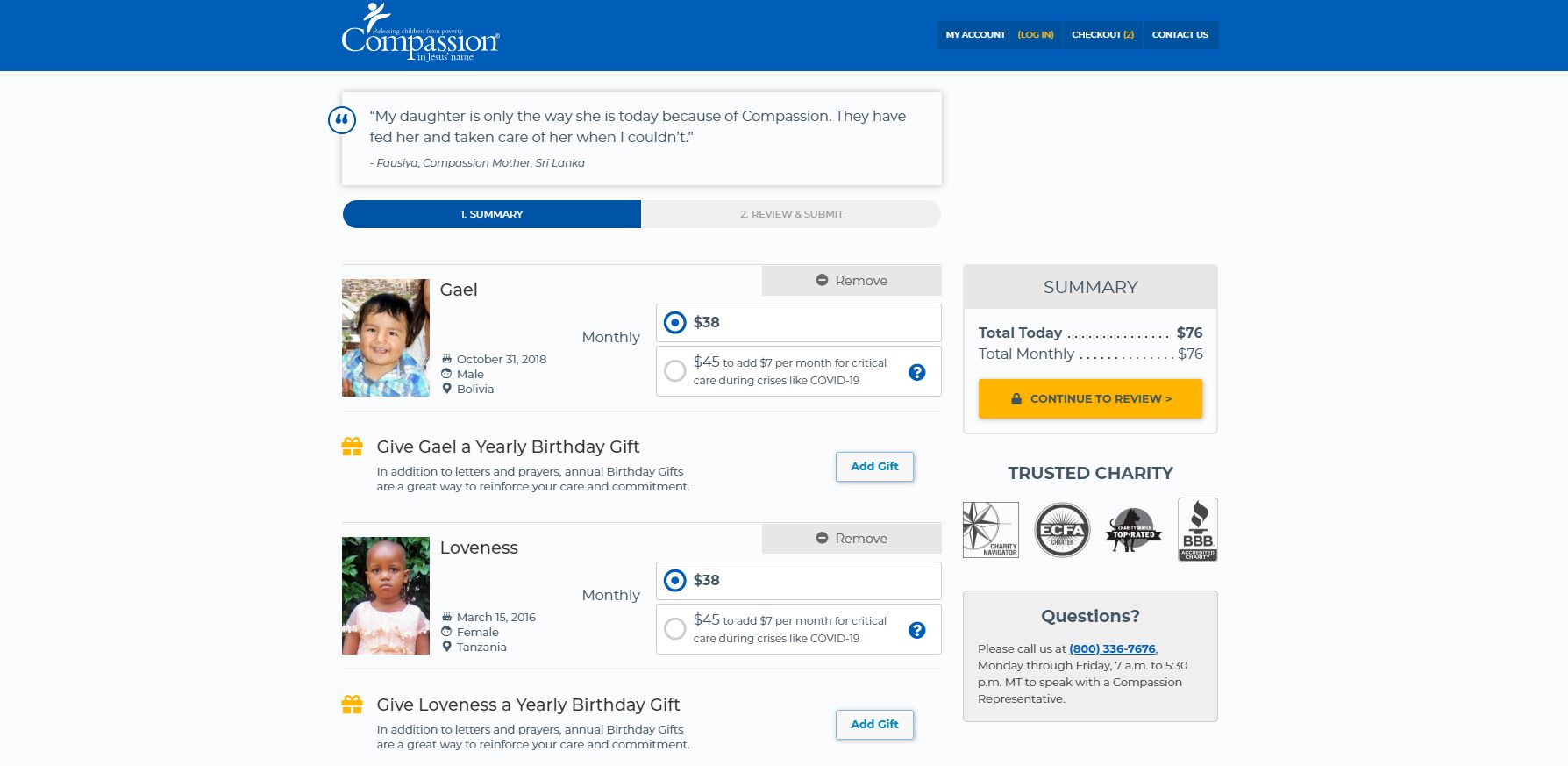Click the Questions? heading

(x=1090, y=616)
